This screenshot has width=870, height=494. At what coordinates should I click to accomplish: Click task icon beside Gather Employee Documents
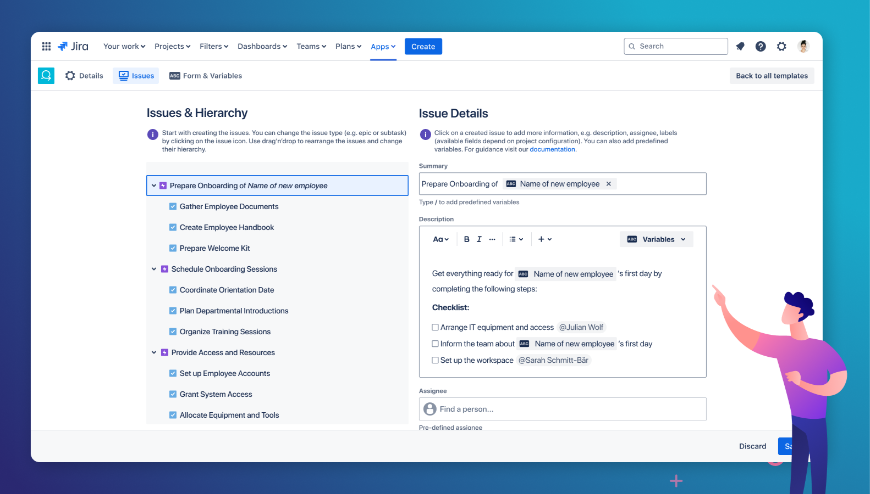(x=173, y=206)
